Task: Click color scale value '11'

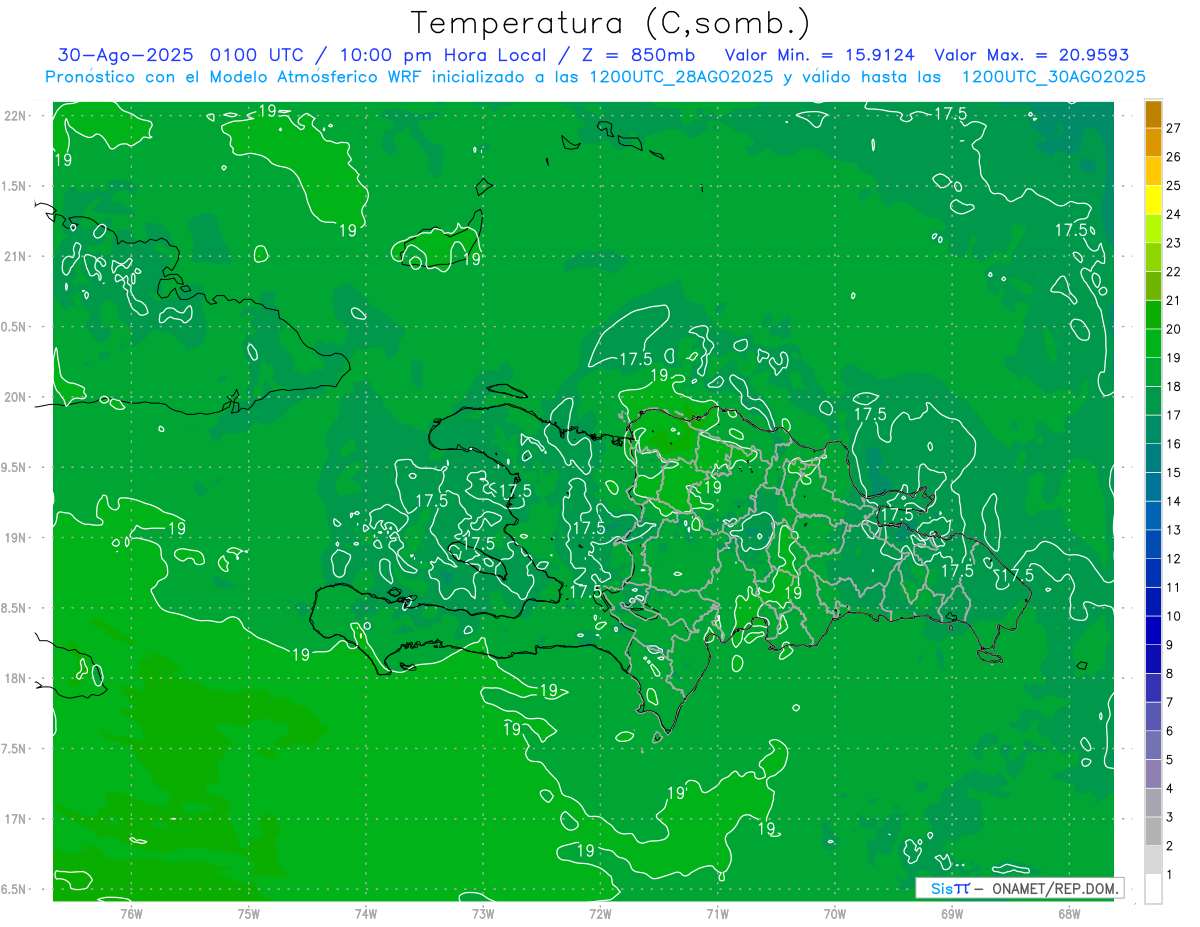Action: click(x=1173, y=587)
